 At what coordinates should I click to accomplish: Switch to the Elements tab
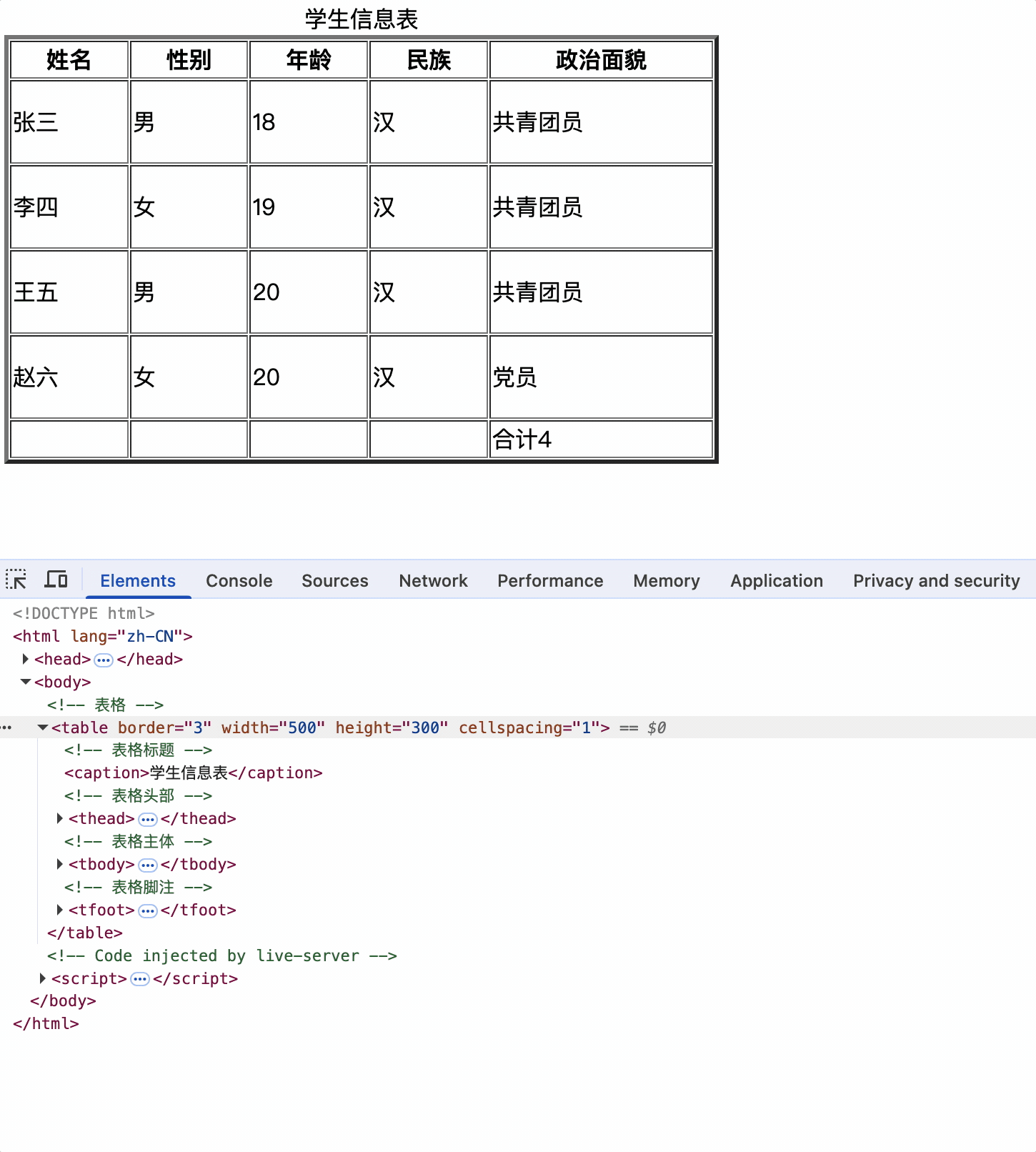138,580
